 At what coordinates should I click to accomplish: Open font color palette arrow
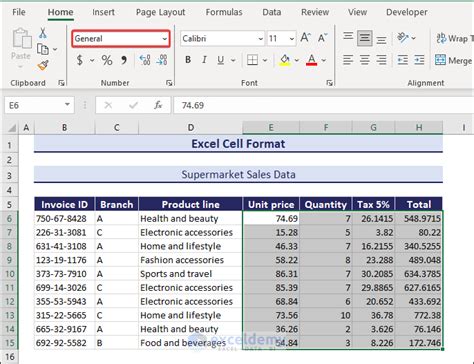324,60
